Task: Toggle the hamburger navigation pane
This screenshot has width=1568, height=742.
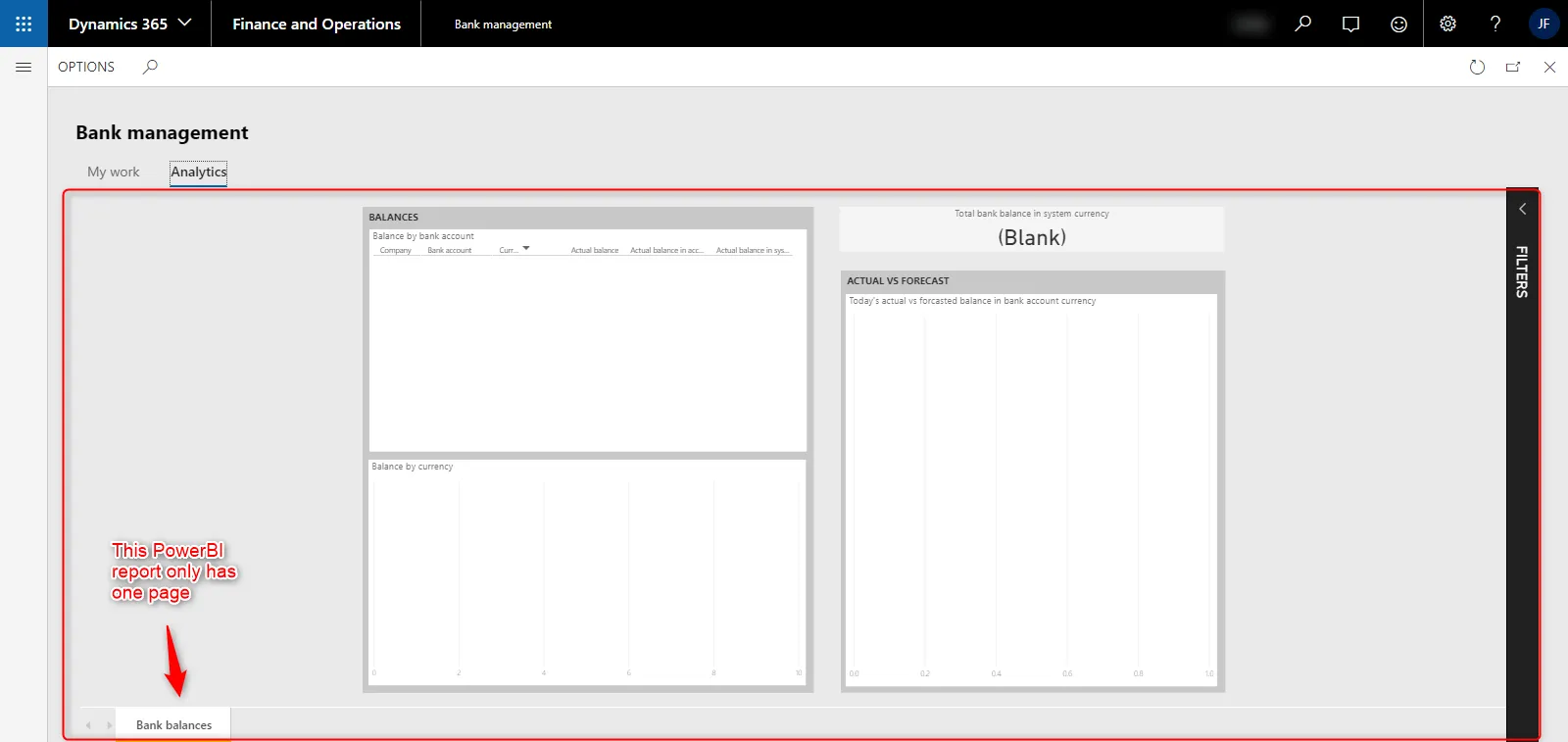Action: 24,67
